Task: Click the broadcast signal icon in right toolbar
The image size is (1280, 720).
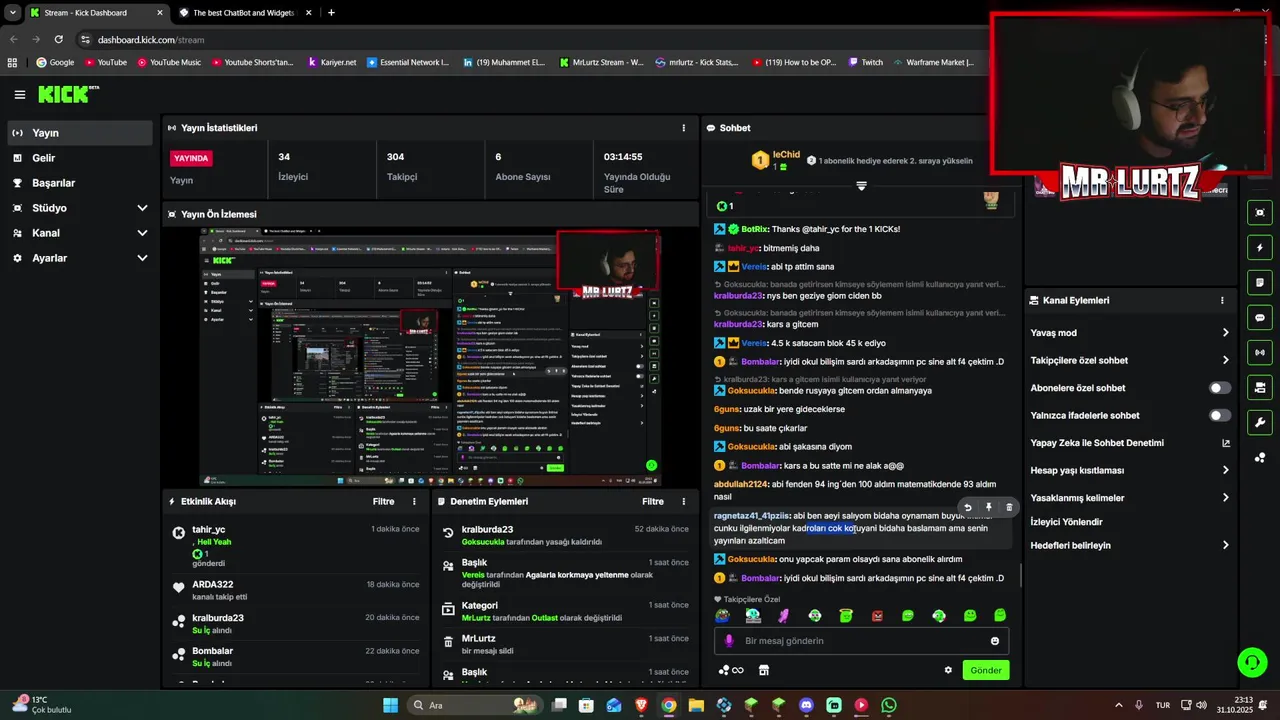Action: coord(1260,352)
